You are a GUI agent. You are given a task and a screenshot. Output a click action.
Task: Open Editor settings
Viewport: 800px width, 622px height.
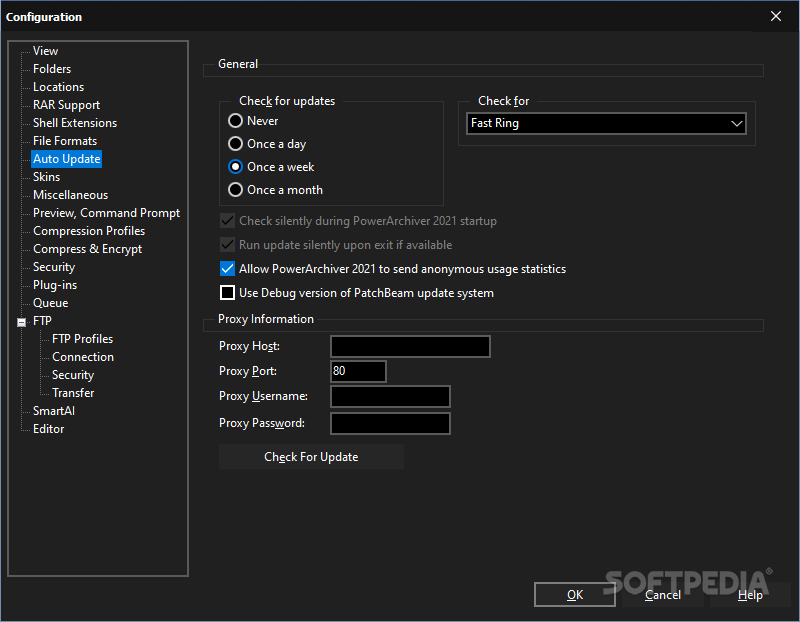click(48, 429)
